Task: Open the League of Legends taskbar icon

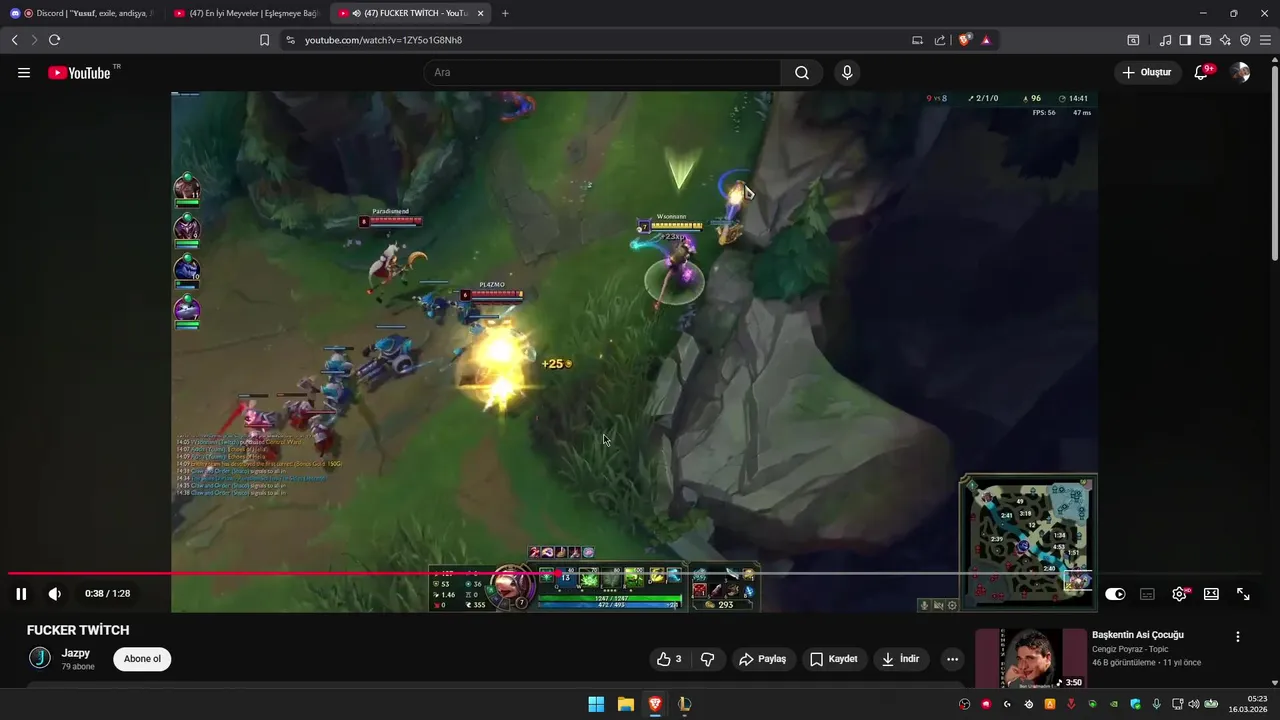Action: coord(684,704)
